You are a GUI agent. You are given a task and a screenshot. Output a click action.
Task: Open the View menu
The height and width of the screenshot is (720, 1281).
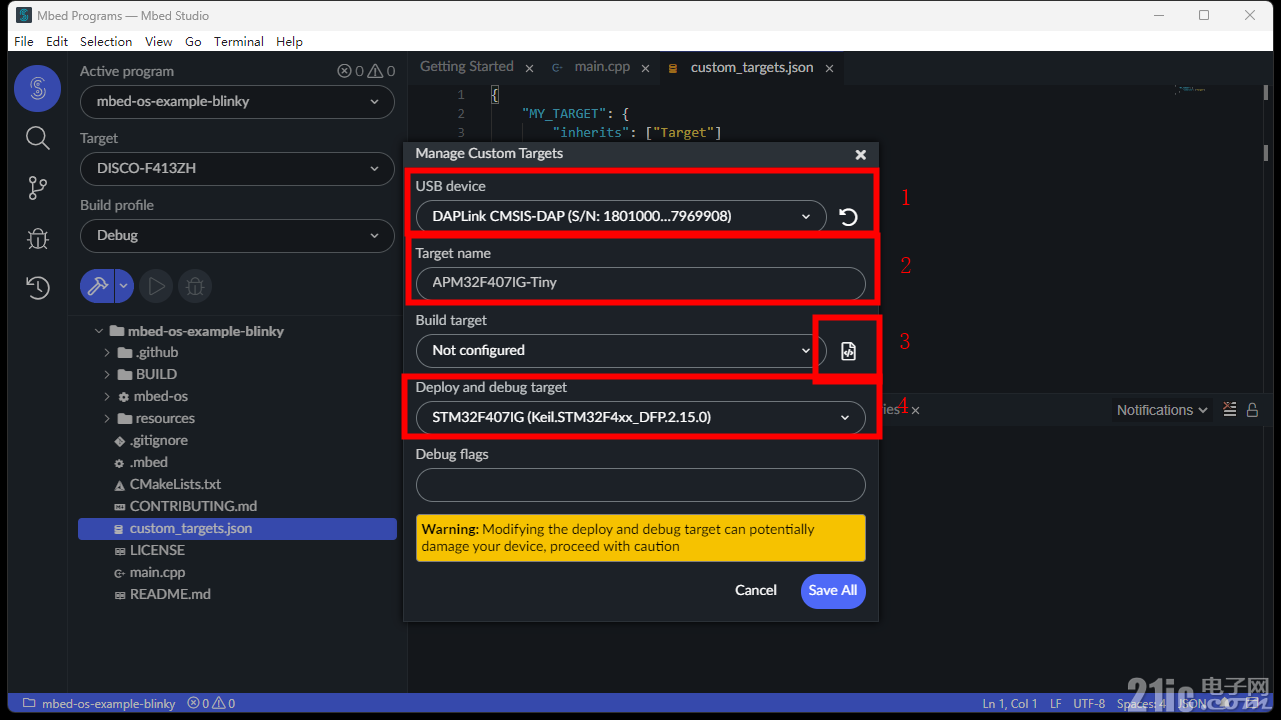tap(159, 41)
